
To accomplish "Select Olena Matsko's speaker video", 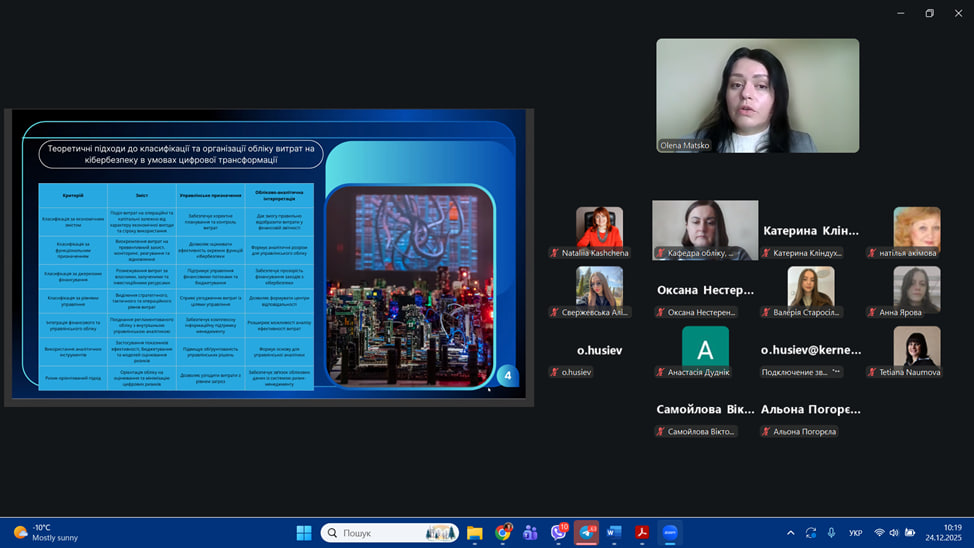I will click(x=757, y=95).
